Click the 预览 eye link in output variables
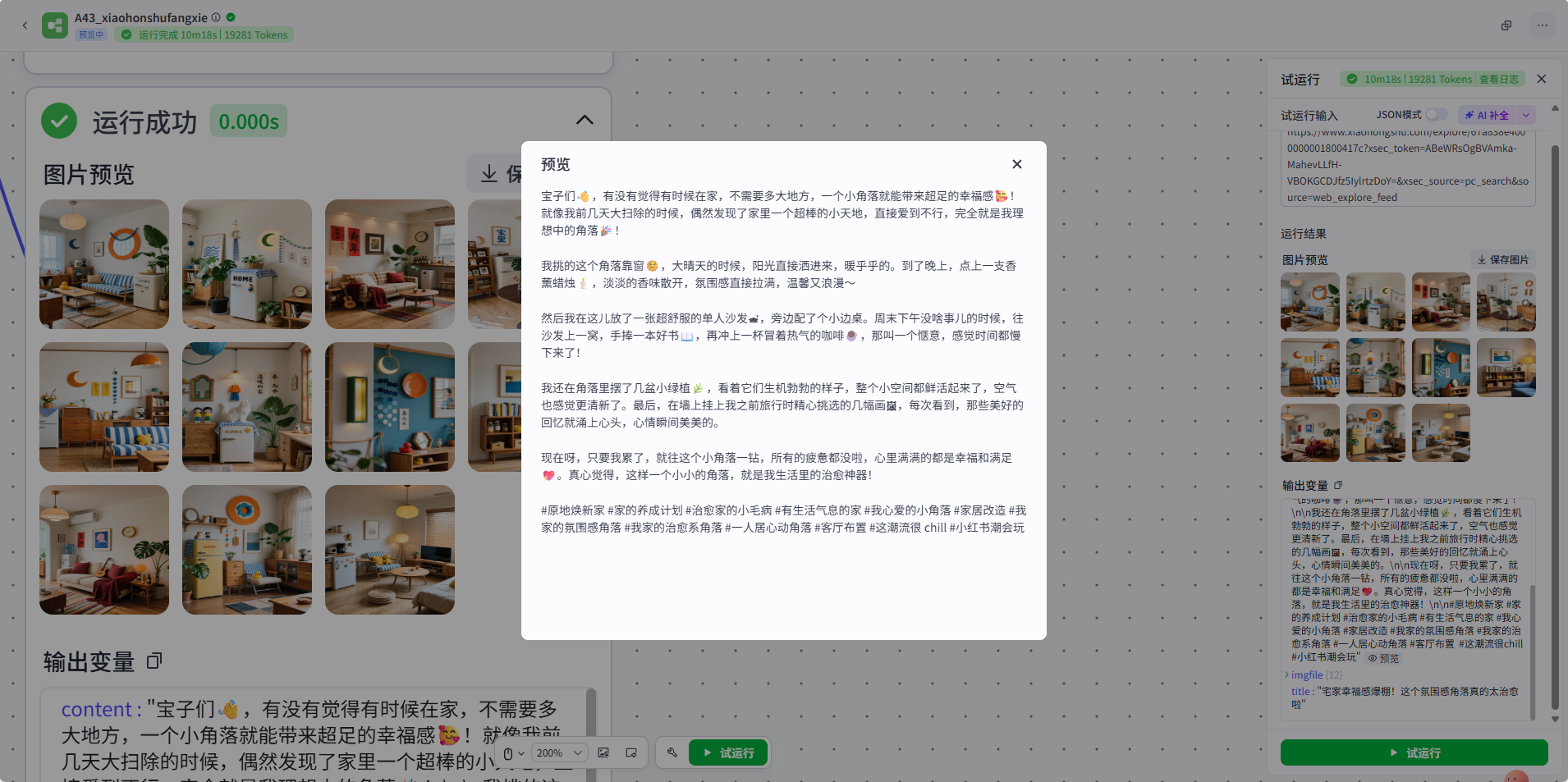The image size is (1568, 782). (x=1383, y=658)
